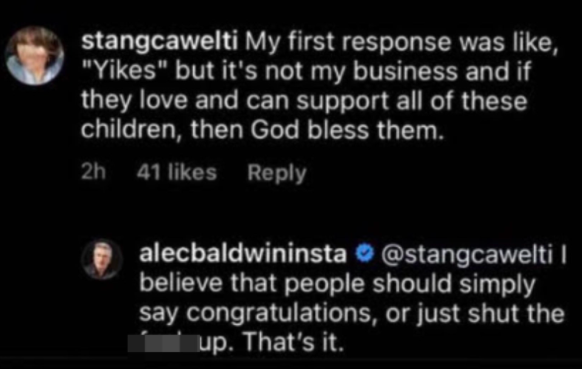Visit the stangcawelti username link
This screenshot has height=369, width=582.
coord(160,42)
